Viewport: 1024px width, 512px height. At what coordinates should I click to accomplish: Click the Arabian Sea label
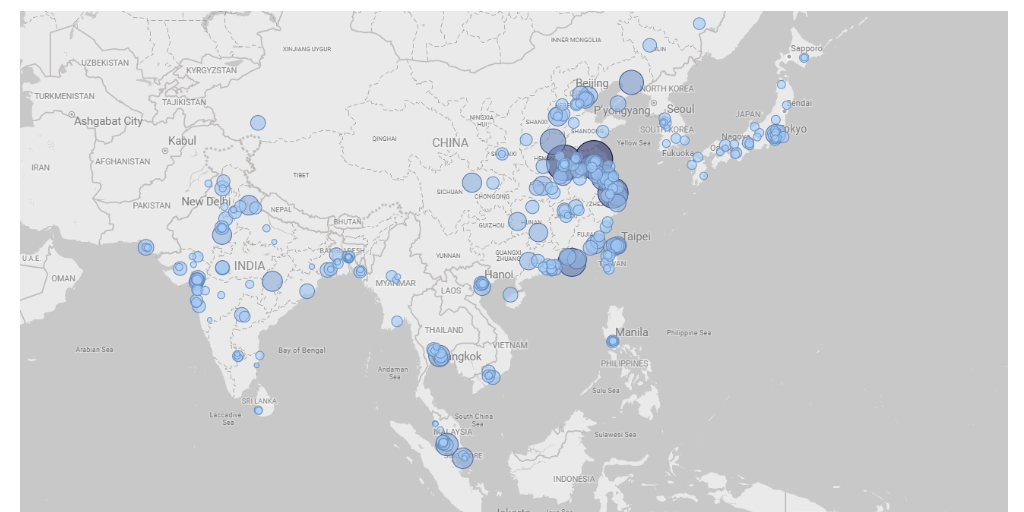[x=95, y=349]
